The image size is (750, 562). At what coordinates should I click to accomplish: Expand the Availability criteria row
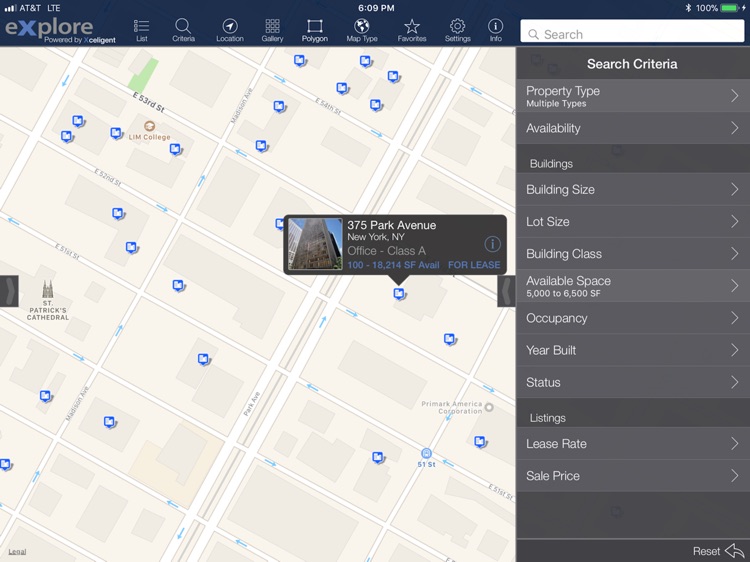632,128
